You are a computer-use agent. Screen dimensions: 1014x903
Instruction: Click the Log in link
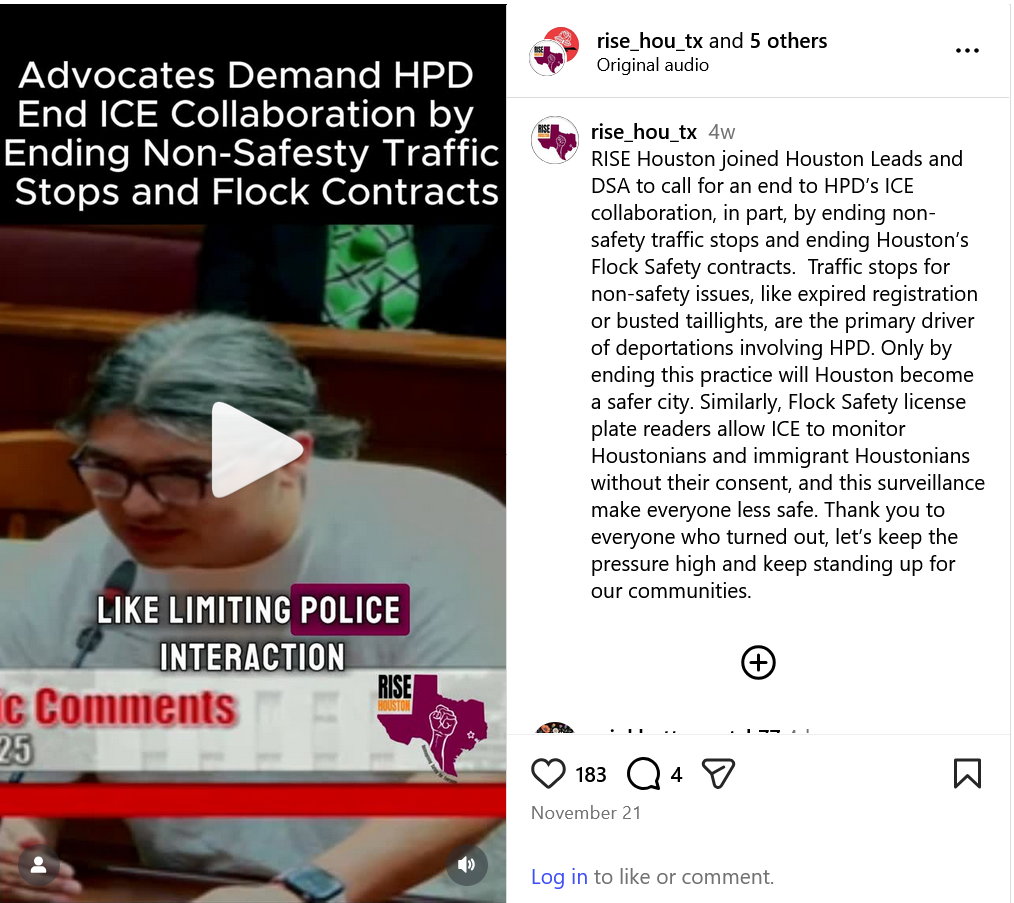click(x=559, y=876)
